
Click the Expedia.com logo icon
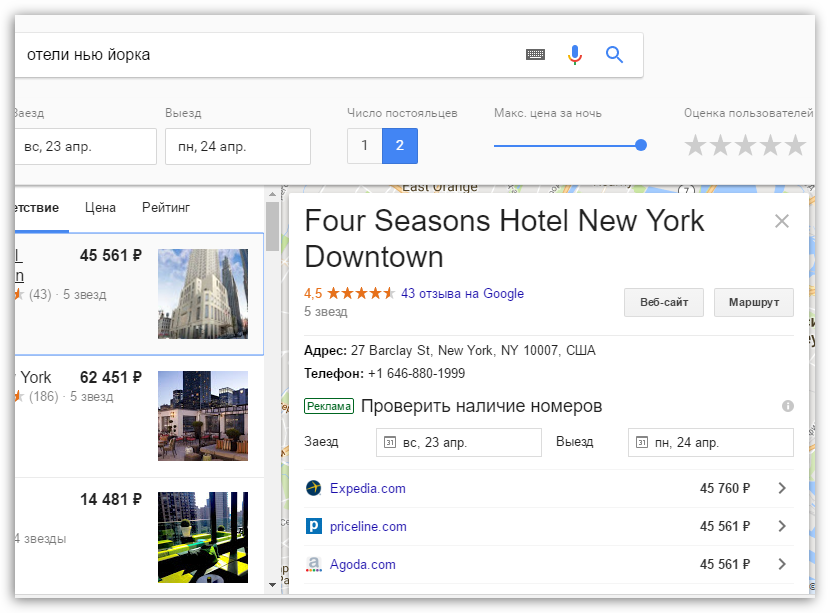point(313,488)
